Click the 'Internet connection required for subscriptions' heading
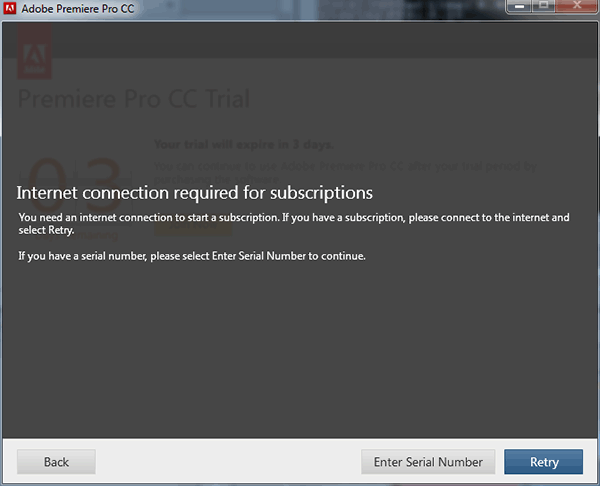This screenshot has height=486, width=600. pyautogui.click(x=194, y=193)
